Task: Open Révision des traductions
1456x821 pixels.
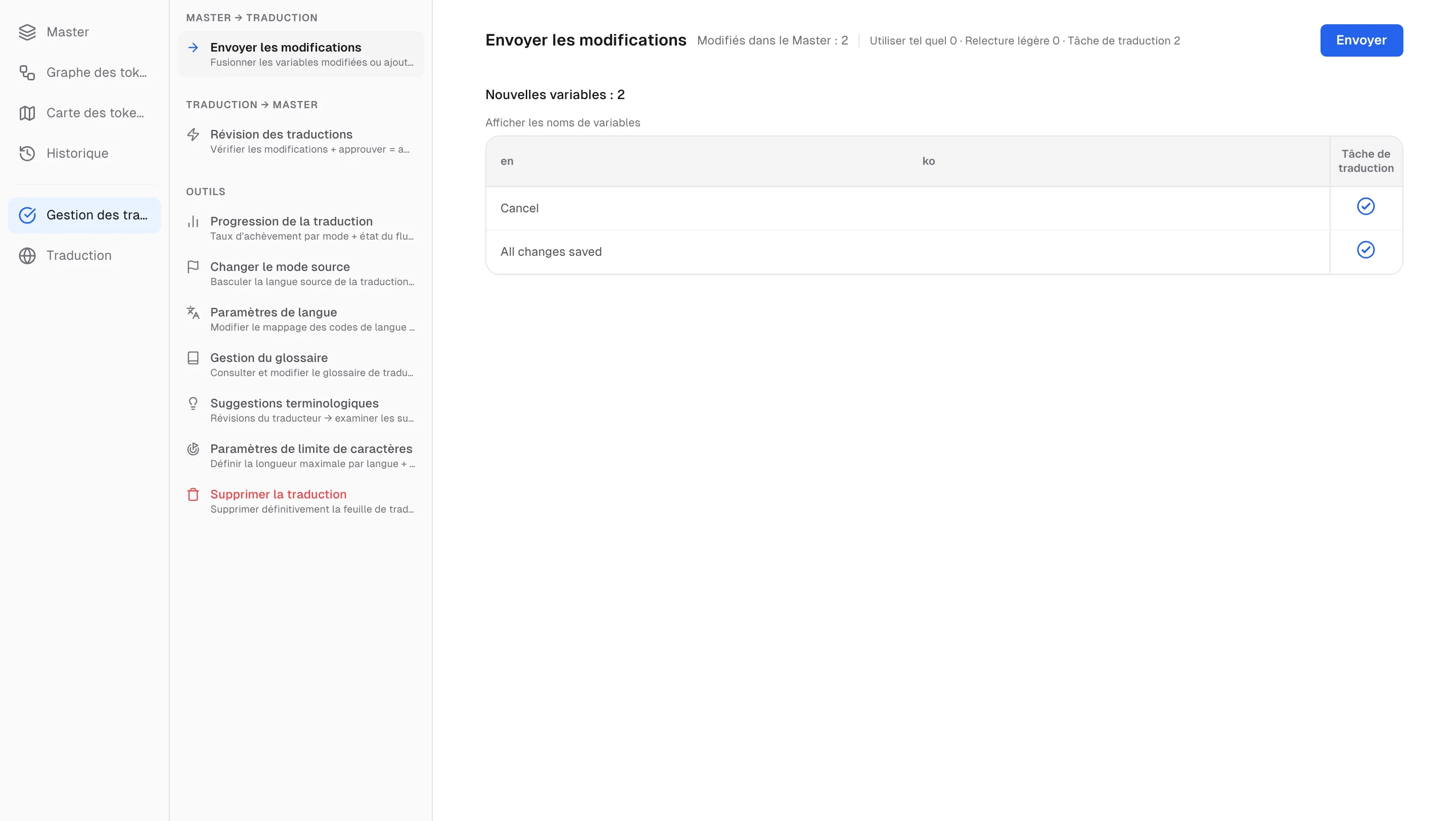Action: pos(301,141)
